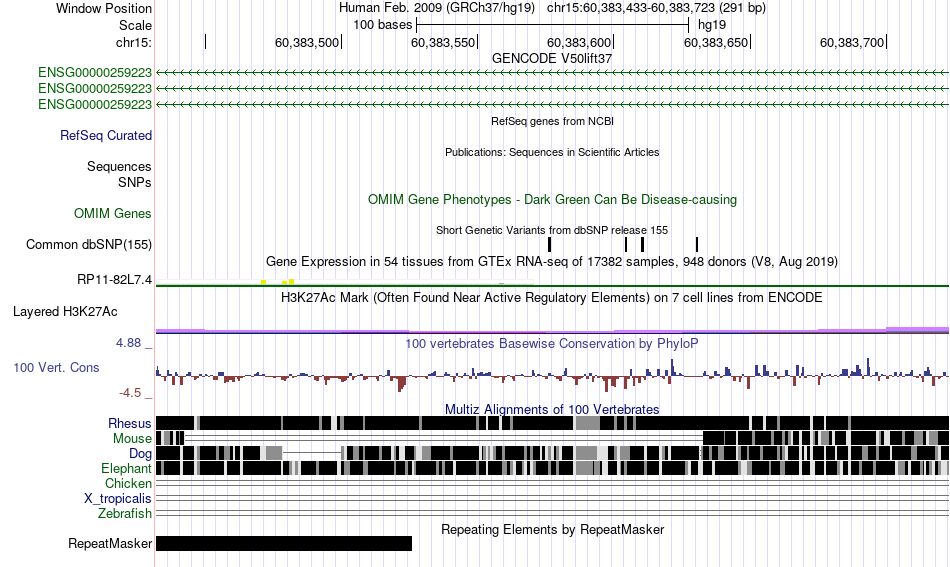Click the RepeatMasker track label
This screenshot has height=567, width=950.
pyautogui.click(x=110, y=543)
